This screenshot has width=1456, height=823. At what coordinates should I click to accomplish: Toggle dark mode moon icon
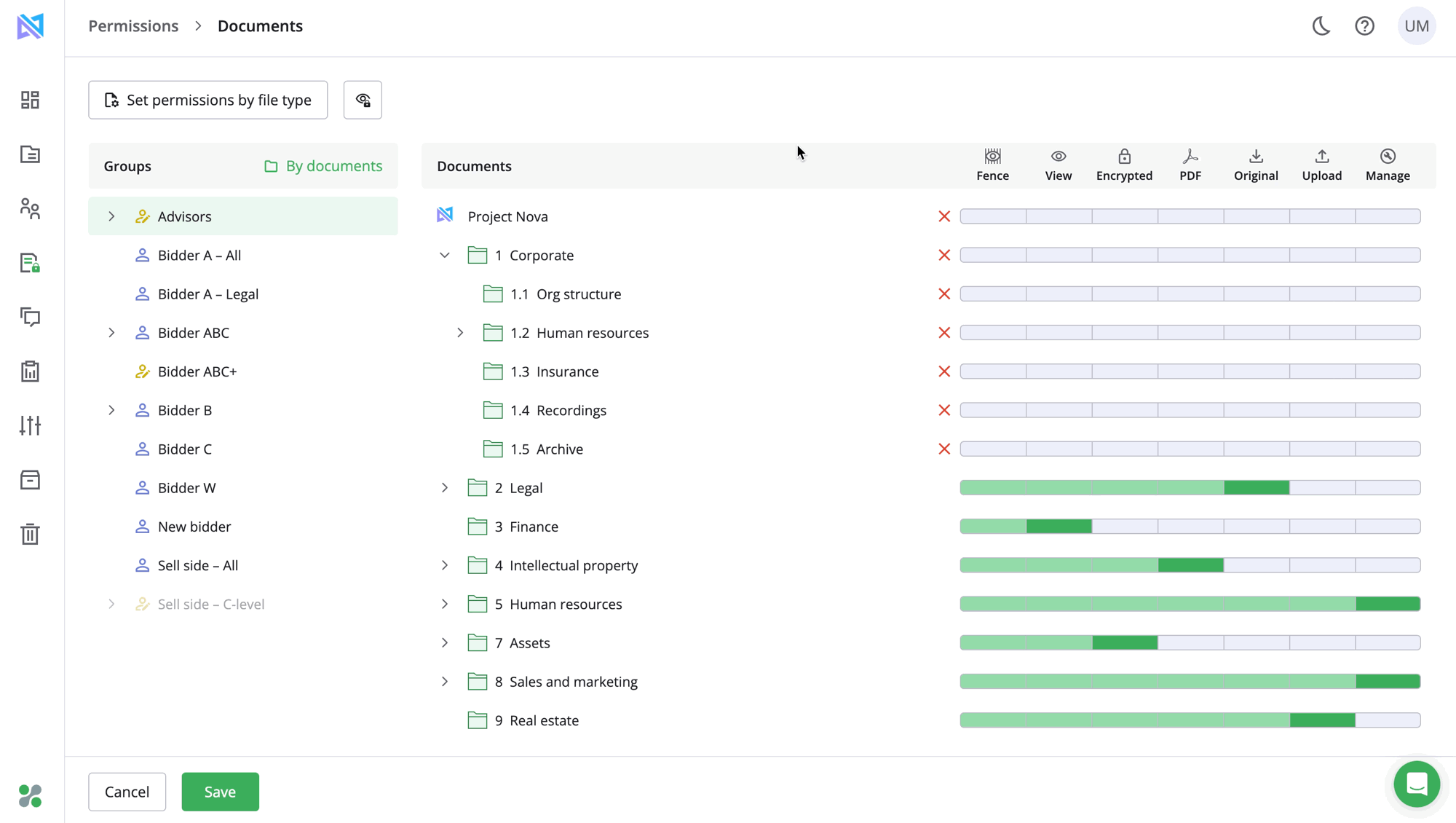pos(1321,26)
